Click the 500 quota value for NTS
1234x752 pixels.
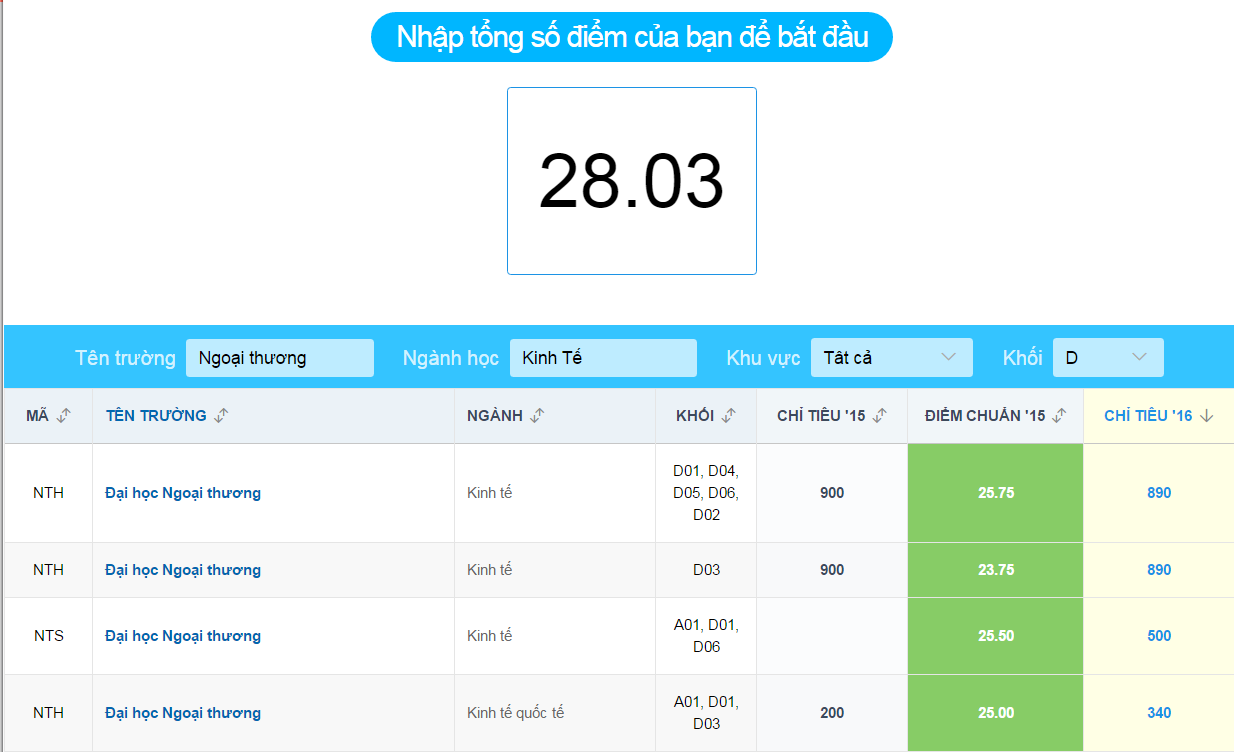[1159, 636]
